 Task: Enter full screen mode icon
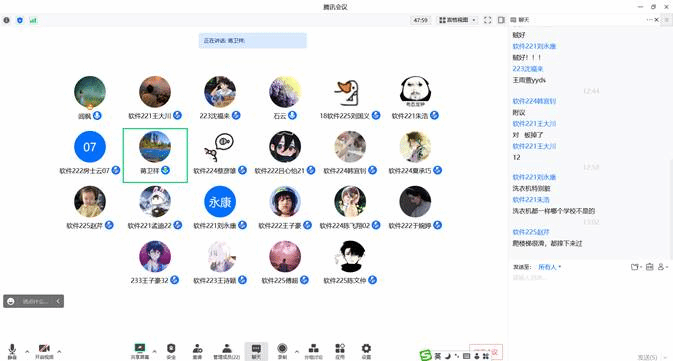point(487,20)
